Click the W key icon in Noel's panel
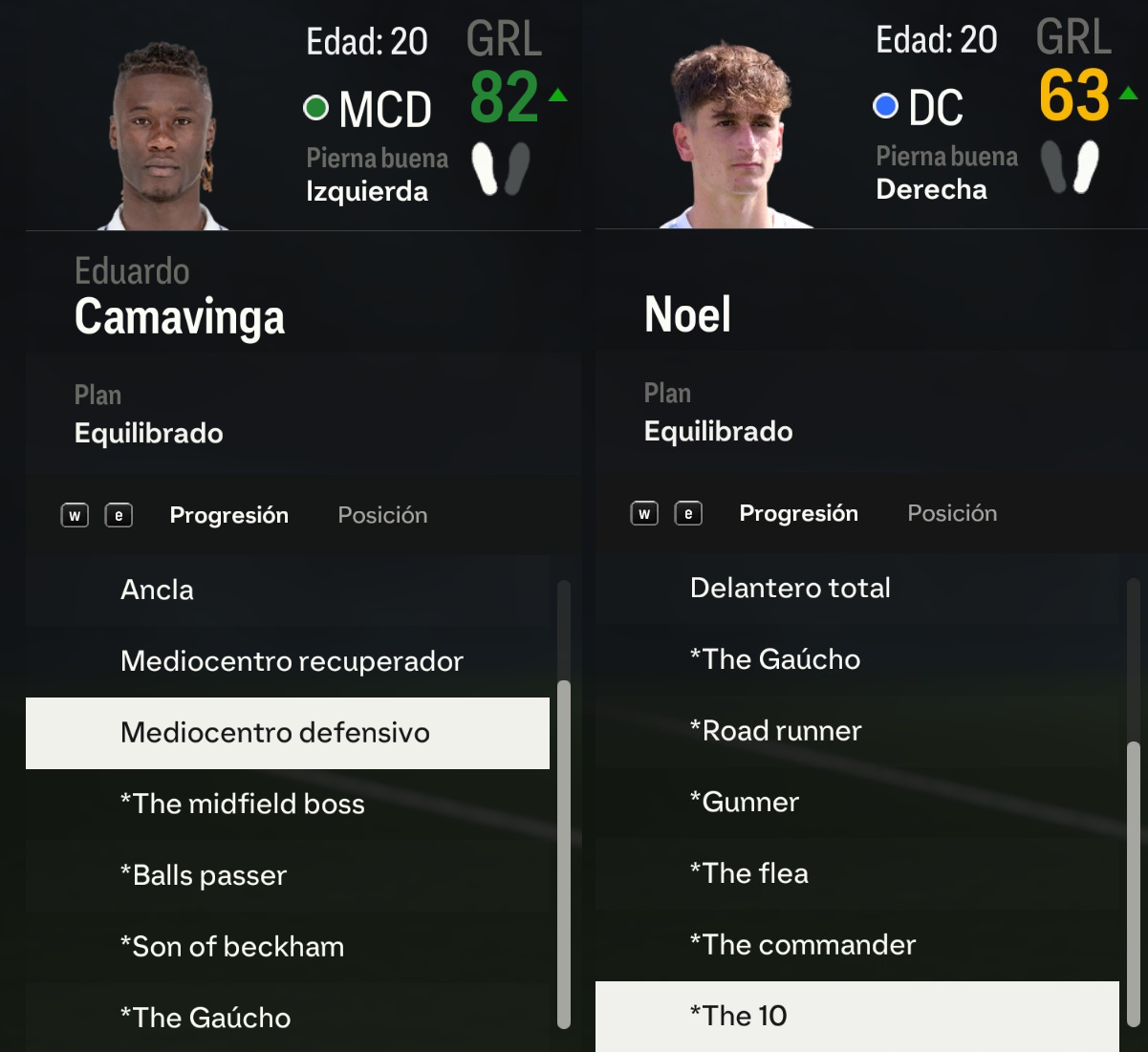The image size is (1148, 1052). click(x=644, y=514)
